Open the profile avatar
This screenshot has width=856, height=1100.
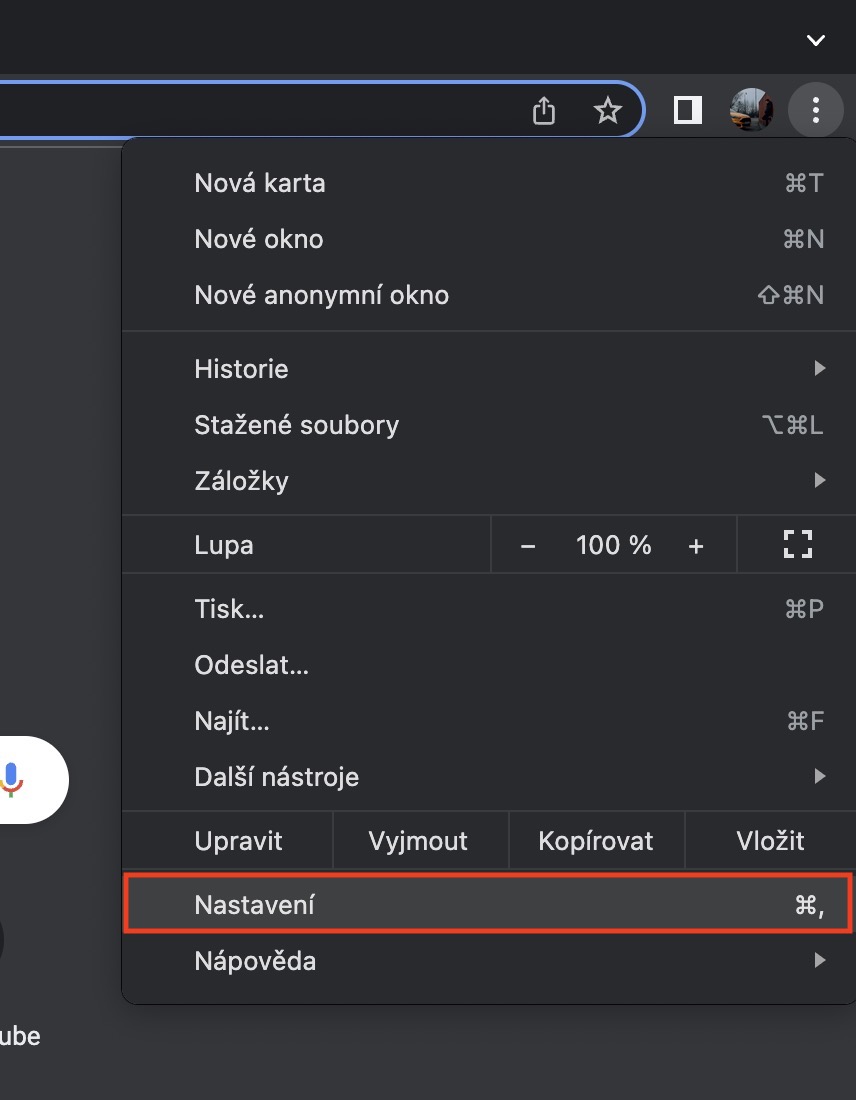click(751, 110)
